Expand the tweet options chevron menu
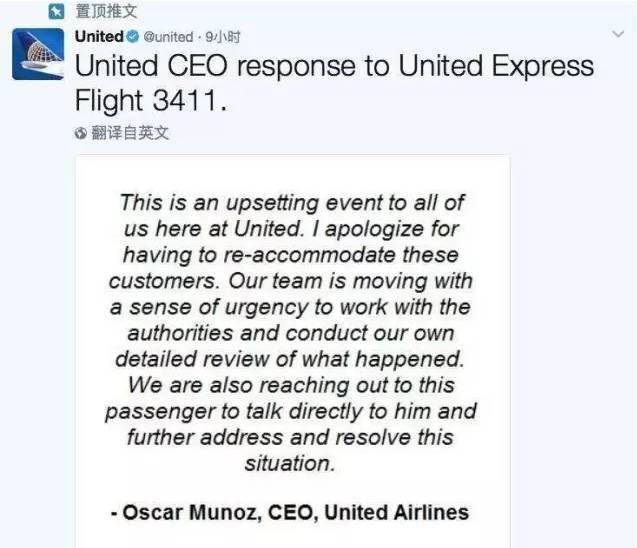637x548 pixels. pos(618,34)
